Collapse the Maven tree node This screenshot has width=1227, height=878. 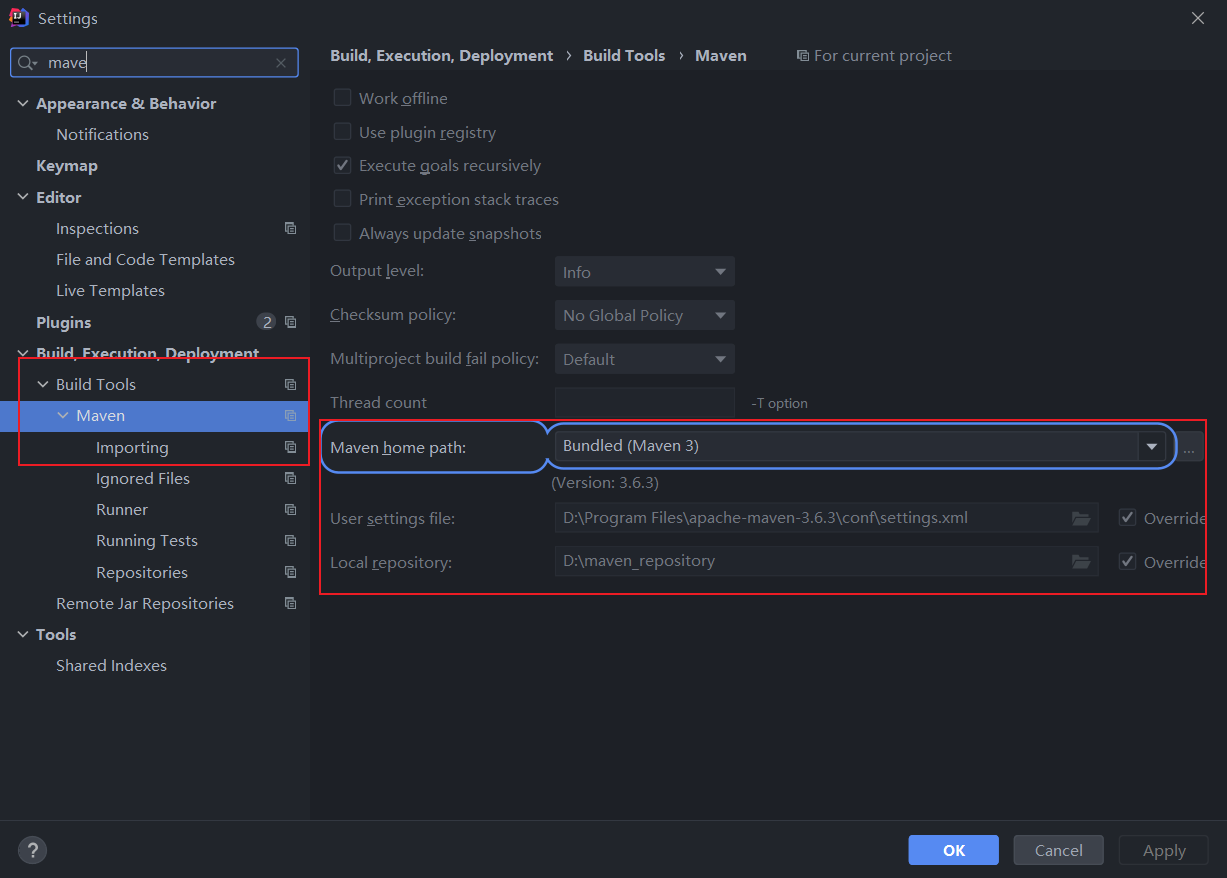[x=63, y=415]
